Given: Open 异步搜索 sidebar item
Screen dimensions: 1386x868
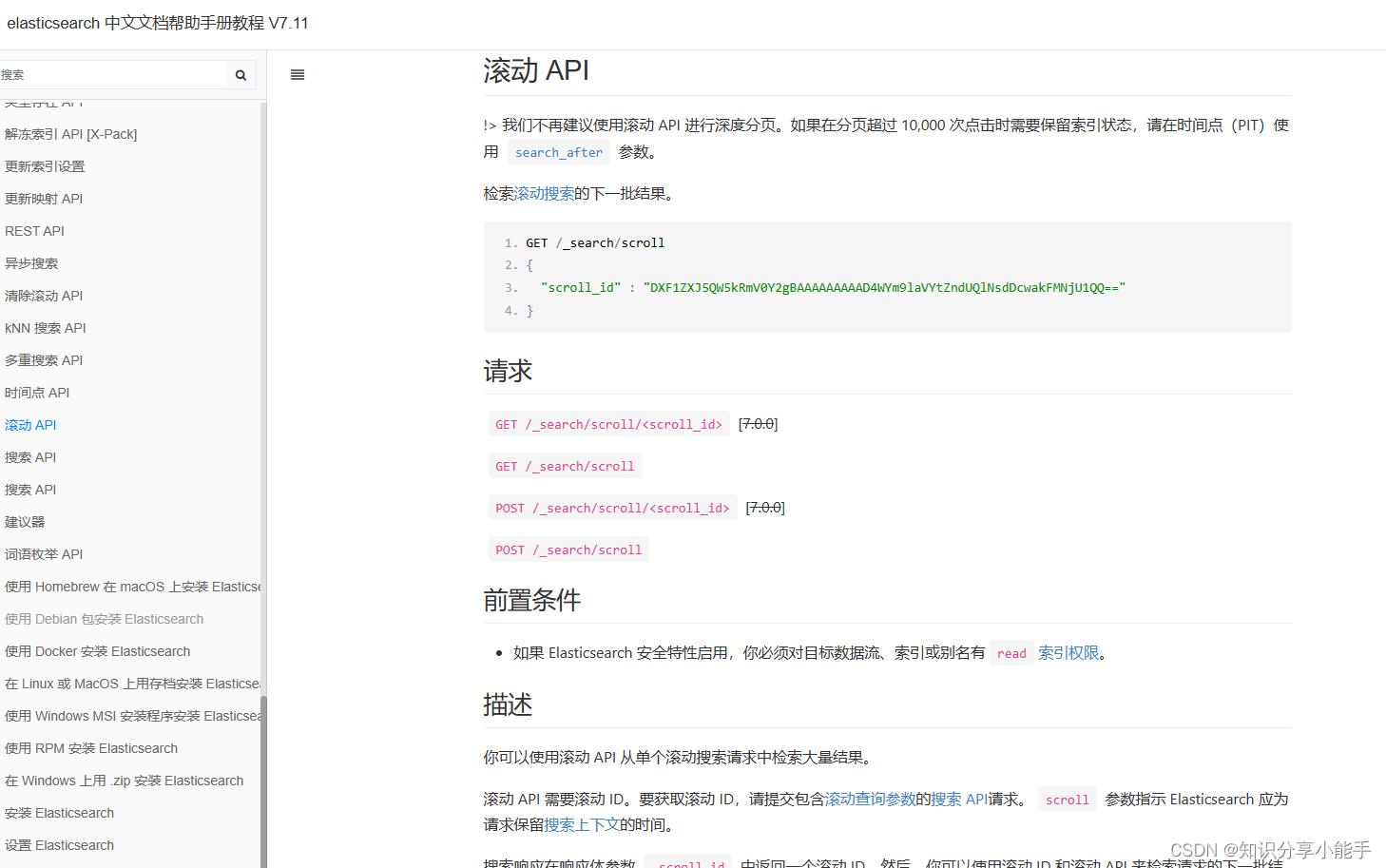Looking at the screenshot, I should (x=31, y=263).
